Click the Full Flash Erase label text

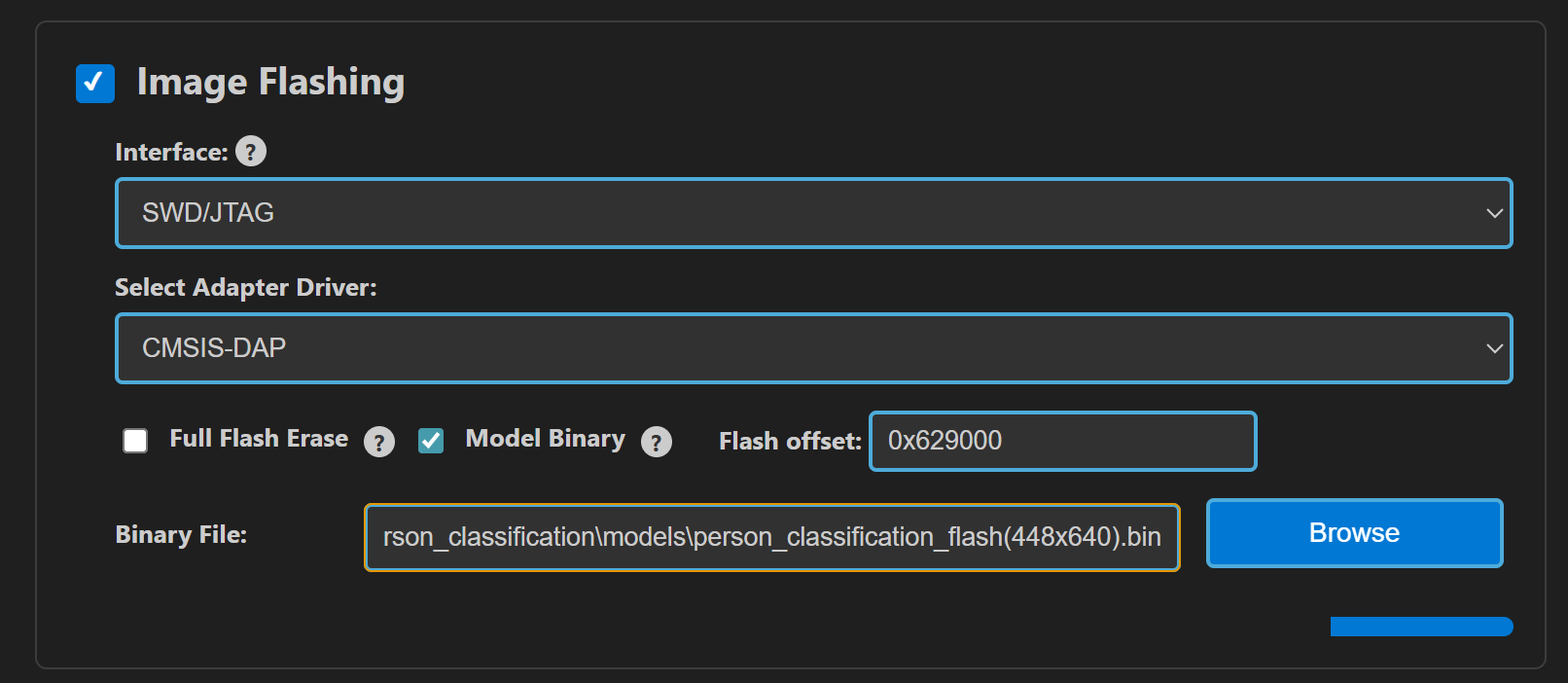point(259,439)
